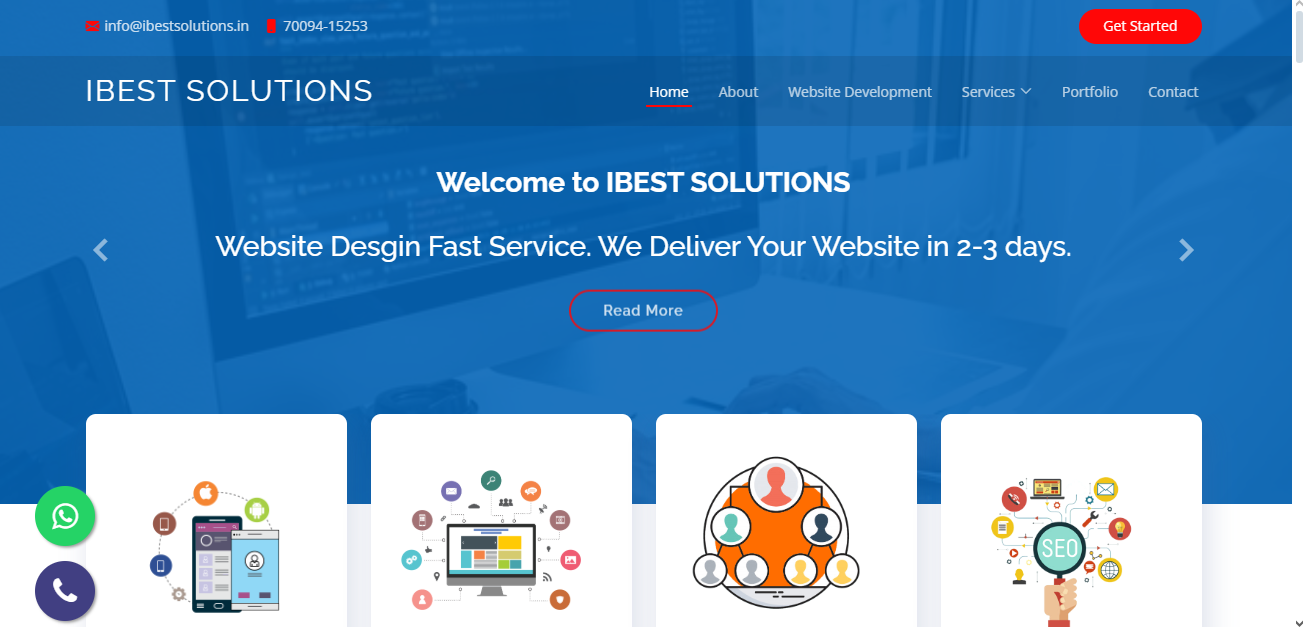Screen dimensions: 1304x627
Task: Tap the purple phone call floating icon
Action: (65, 591)
